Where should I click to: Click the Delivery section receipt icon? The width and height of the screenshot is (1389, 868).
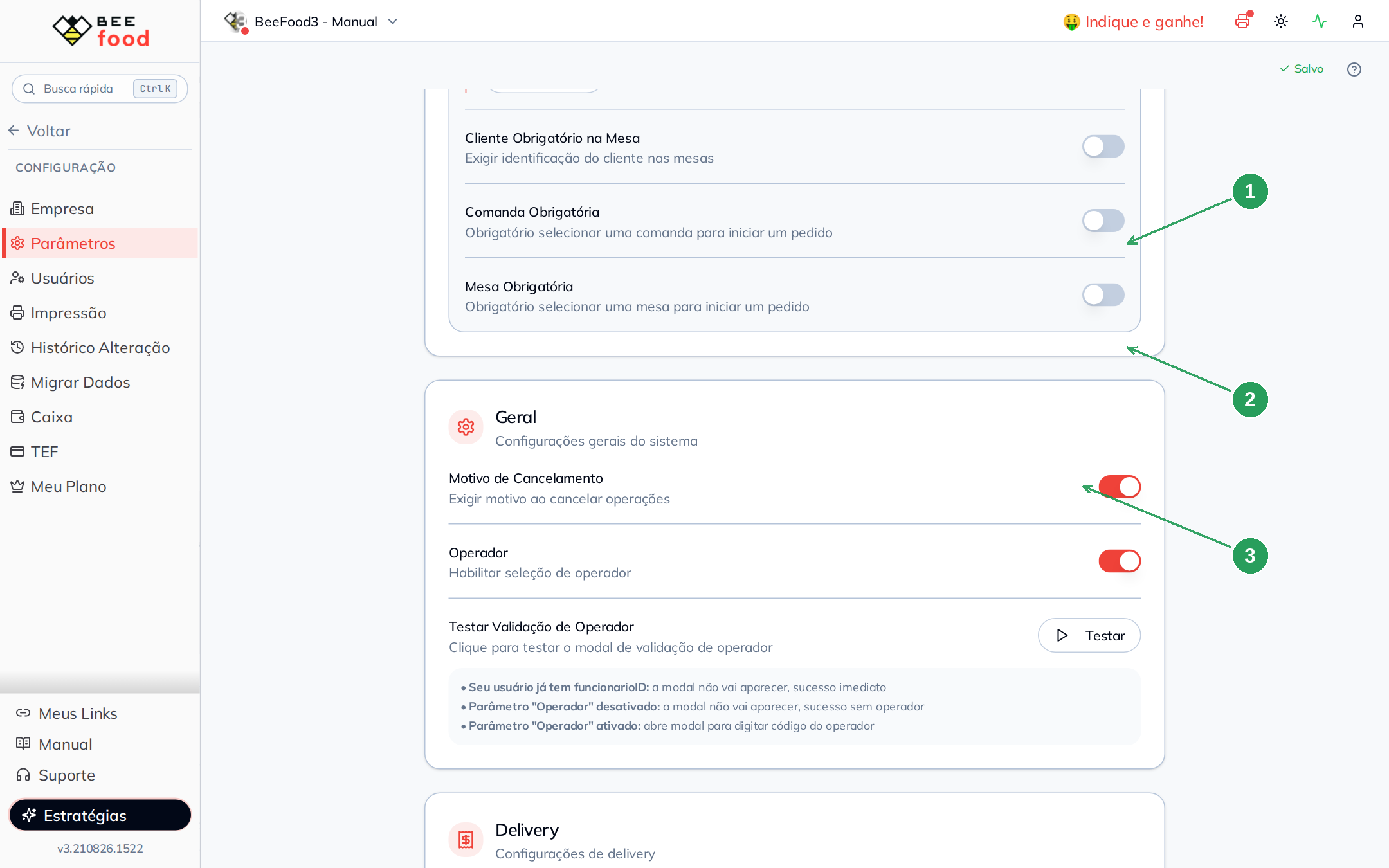coord(466,840)
